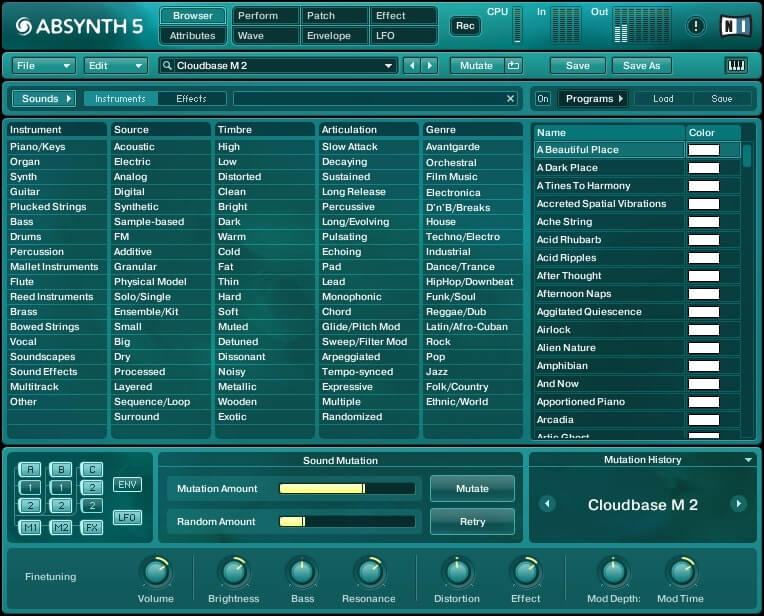The width and height of the screenshot is (764, 616).
Task: Open the File dropdown menu
Action: click(43, 66)
